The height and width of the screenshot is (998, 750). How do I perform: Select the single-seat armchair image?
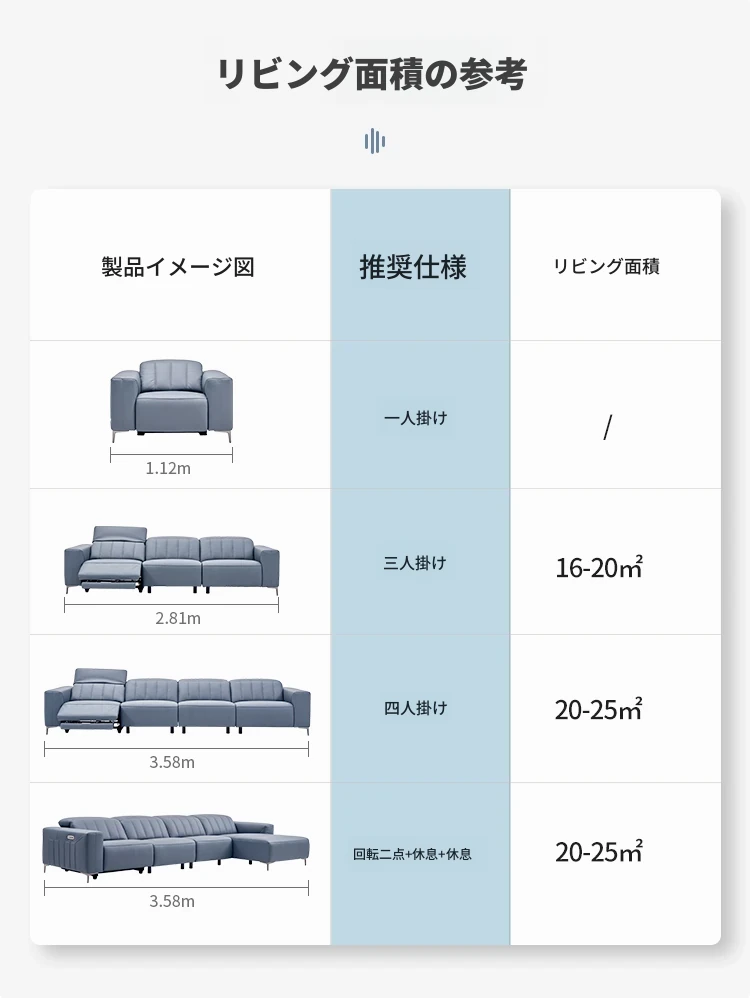pos(171,401)
